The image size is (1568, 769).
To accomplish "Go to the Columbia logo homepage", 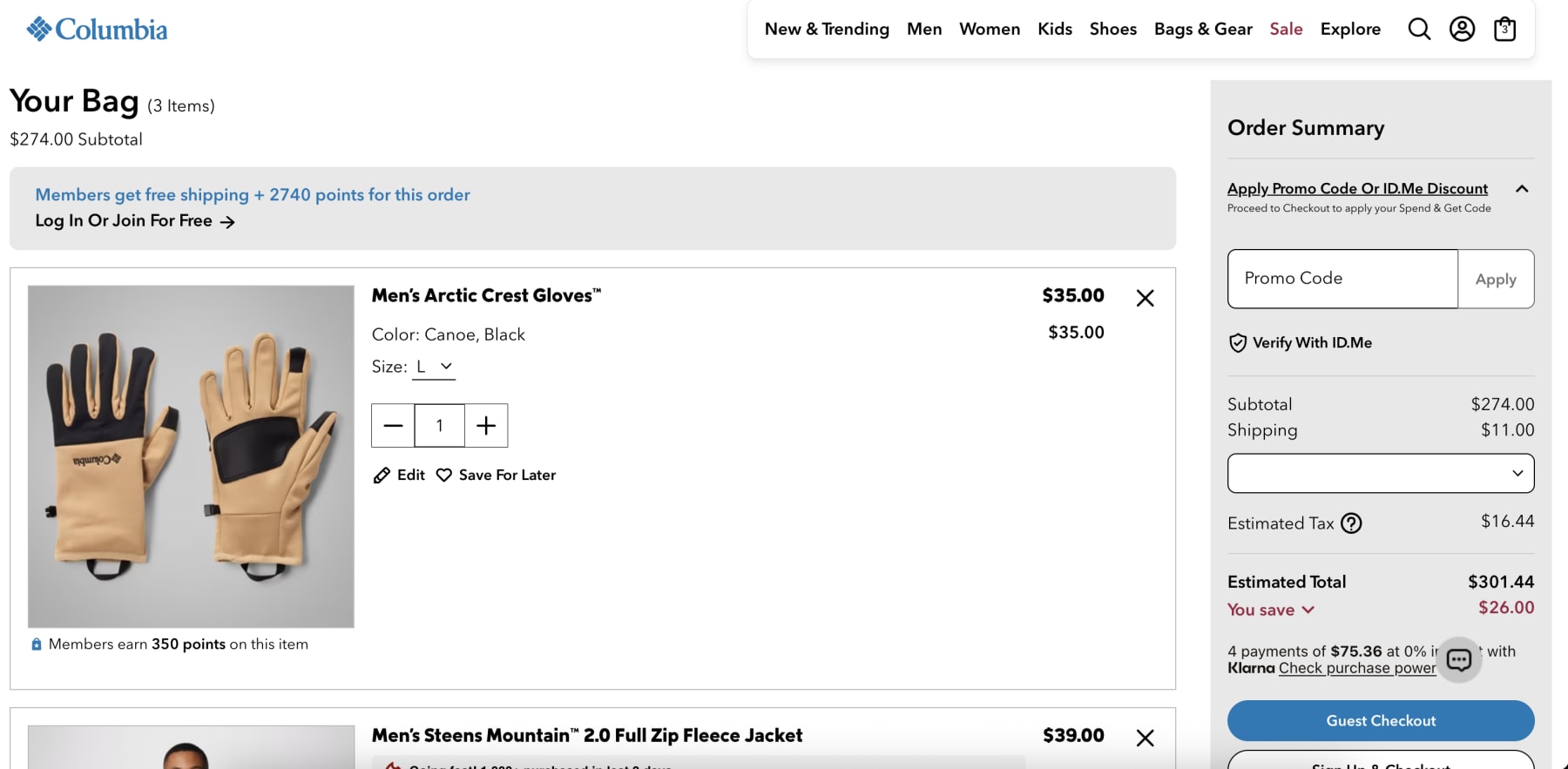I will (x=97, y=30).
